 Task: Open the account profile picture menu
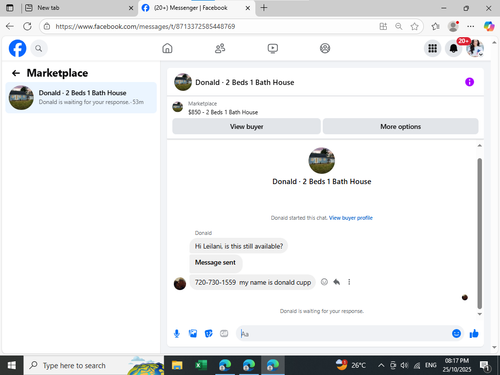point(475,49)
